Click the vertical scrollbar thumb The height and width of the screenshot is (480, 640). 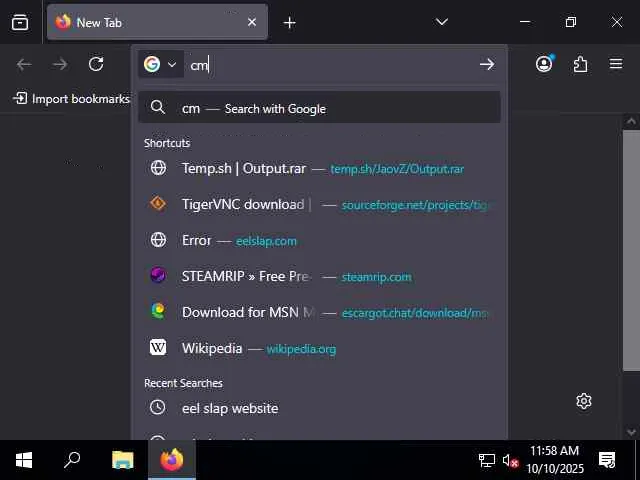coord(631,251)
